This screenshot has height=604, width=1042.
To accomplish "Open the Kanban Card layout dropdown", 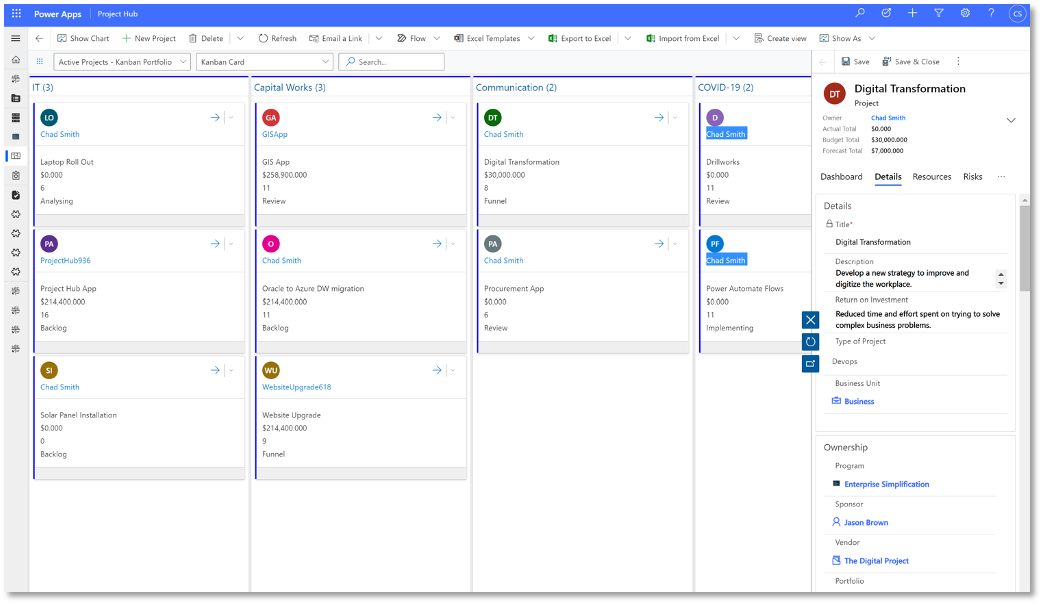I will pos(262,61).
